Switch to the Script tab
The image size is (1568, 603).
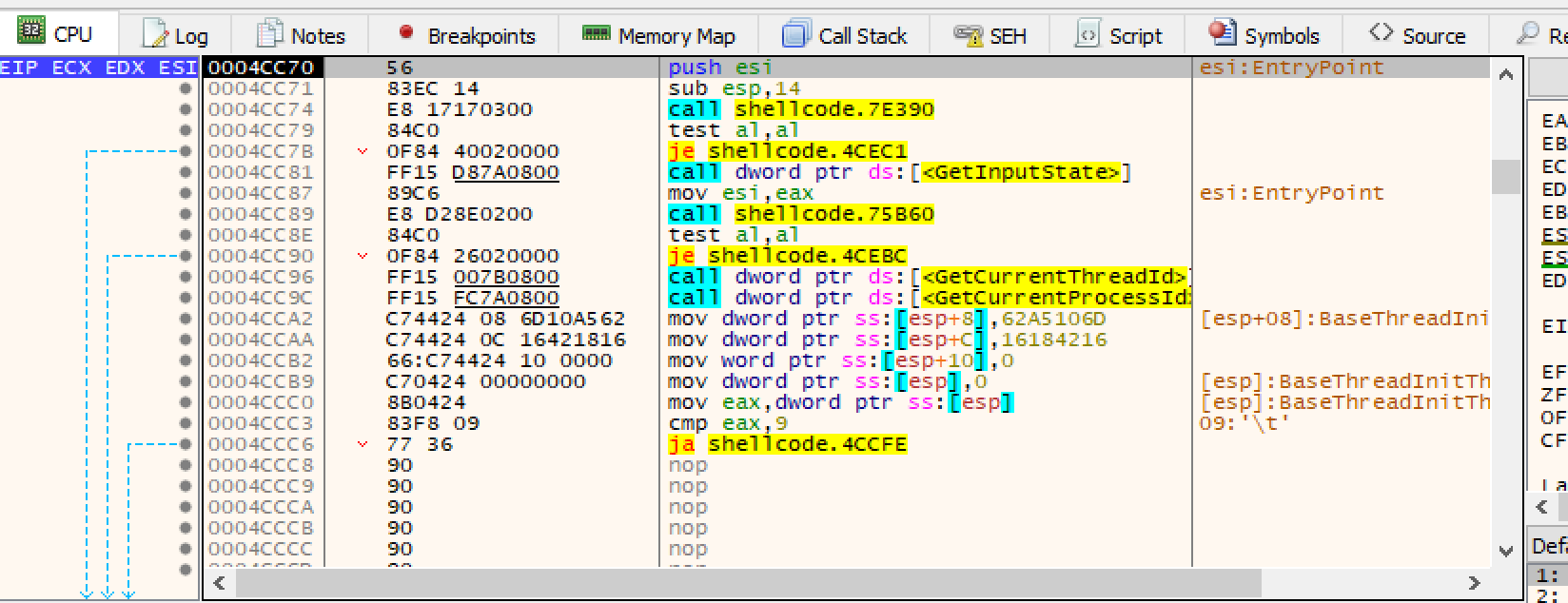tap(1119, 36)
